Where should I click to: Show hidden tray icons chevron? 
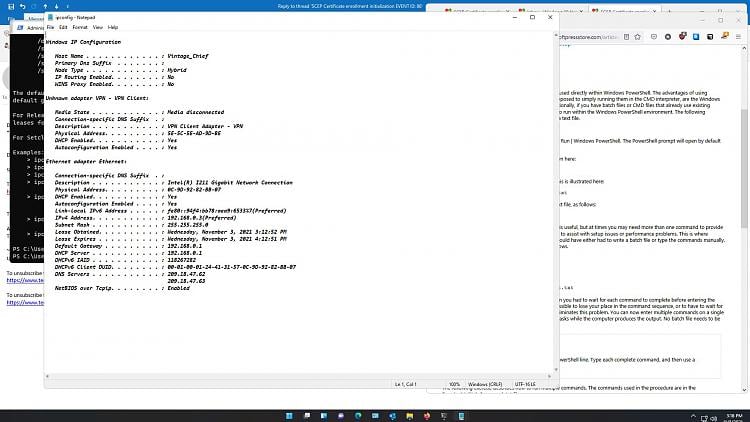(x=693, y=417)
